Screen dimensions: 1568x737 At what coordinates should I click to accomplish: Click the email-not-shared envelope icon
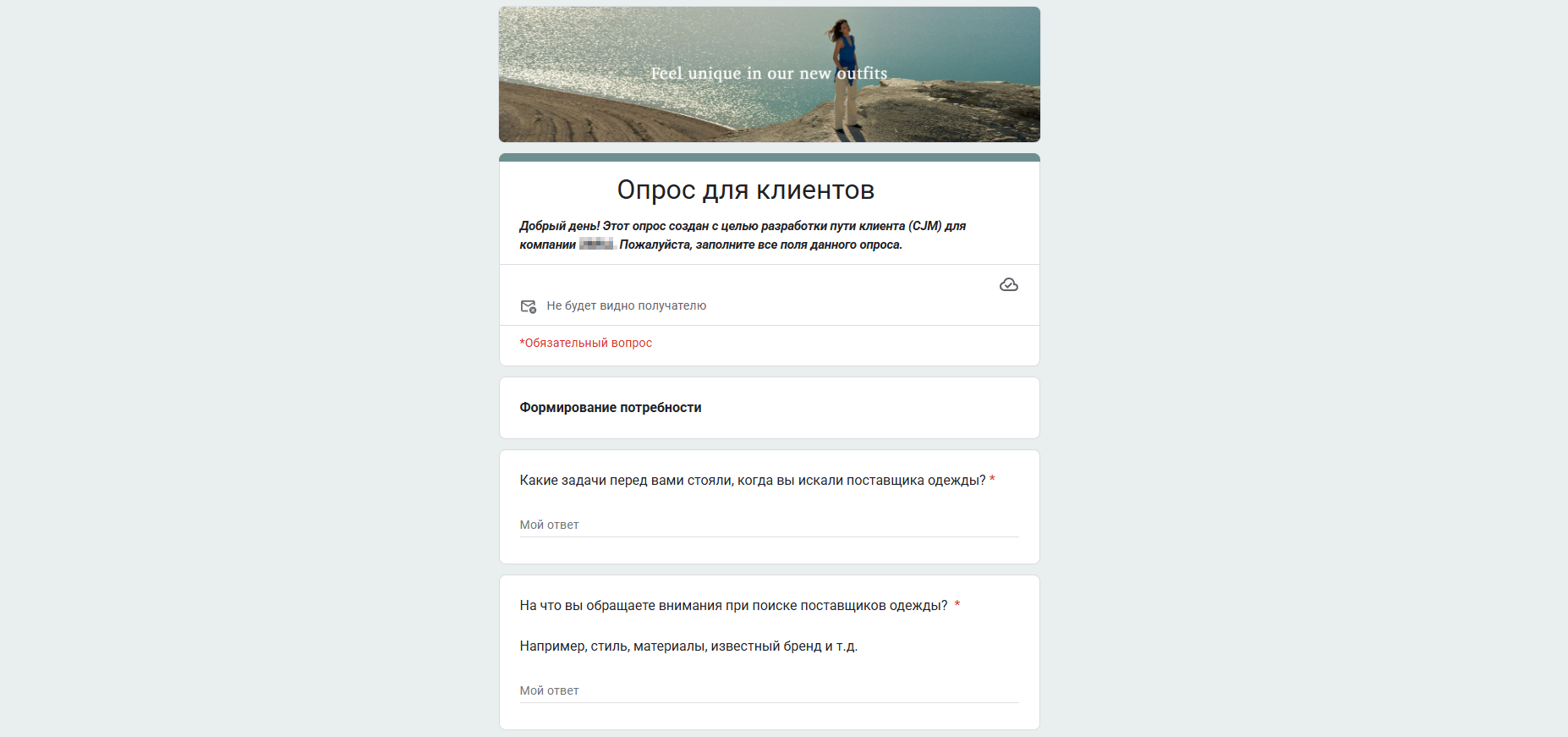click(529, 306)
